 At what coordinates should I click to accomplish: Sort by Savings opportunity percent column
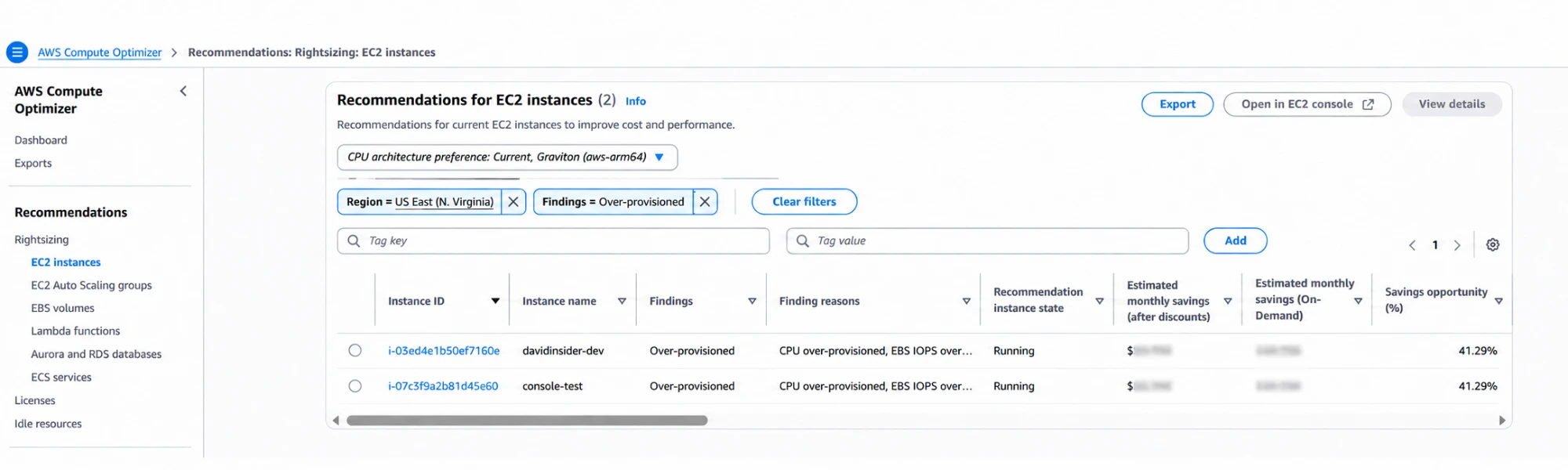point(1498,301)
